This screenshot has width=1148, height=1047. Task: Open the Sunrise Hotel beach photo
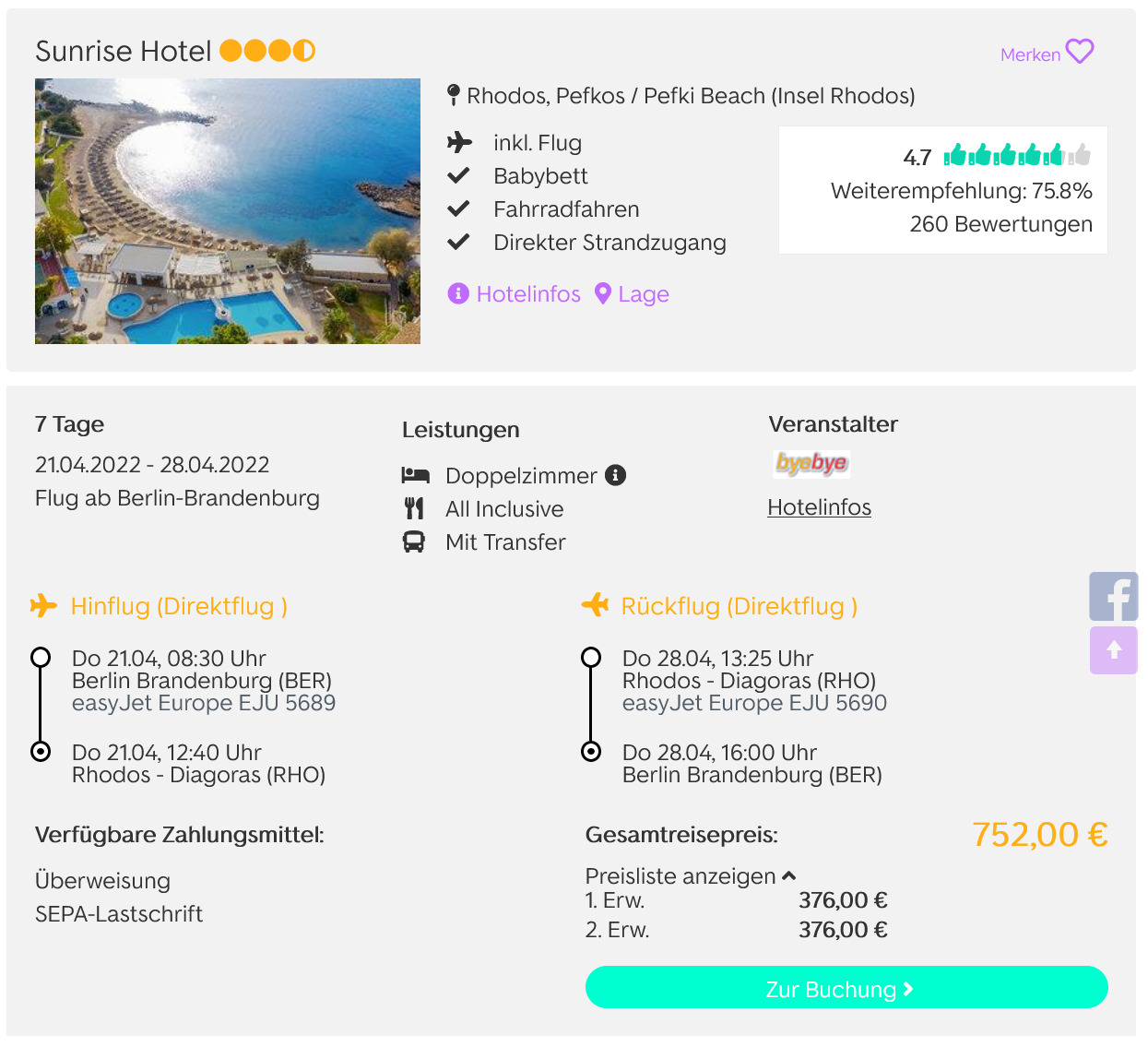(228, 211)
